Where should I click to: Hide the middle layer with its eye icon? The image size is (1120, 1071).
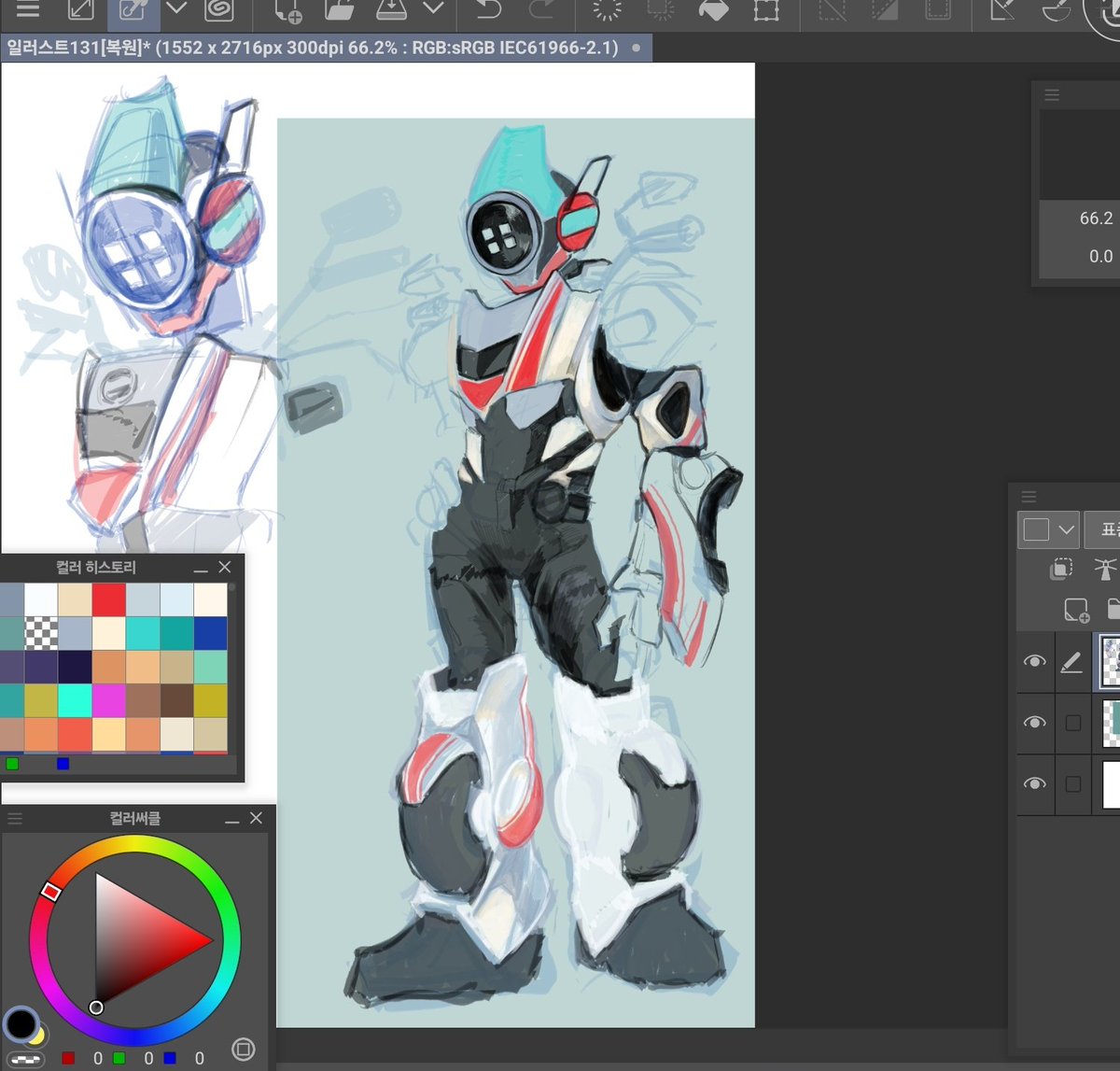click(1034, 723)
